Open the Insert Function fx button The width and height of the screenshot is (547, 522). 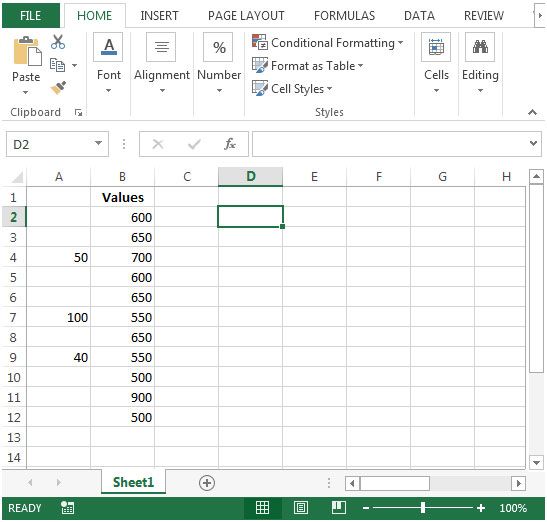tap(230, 144)
